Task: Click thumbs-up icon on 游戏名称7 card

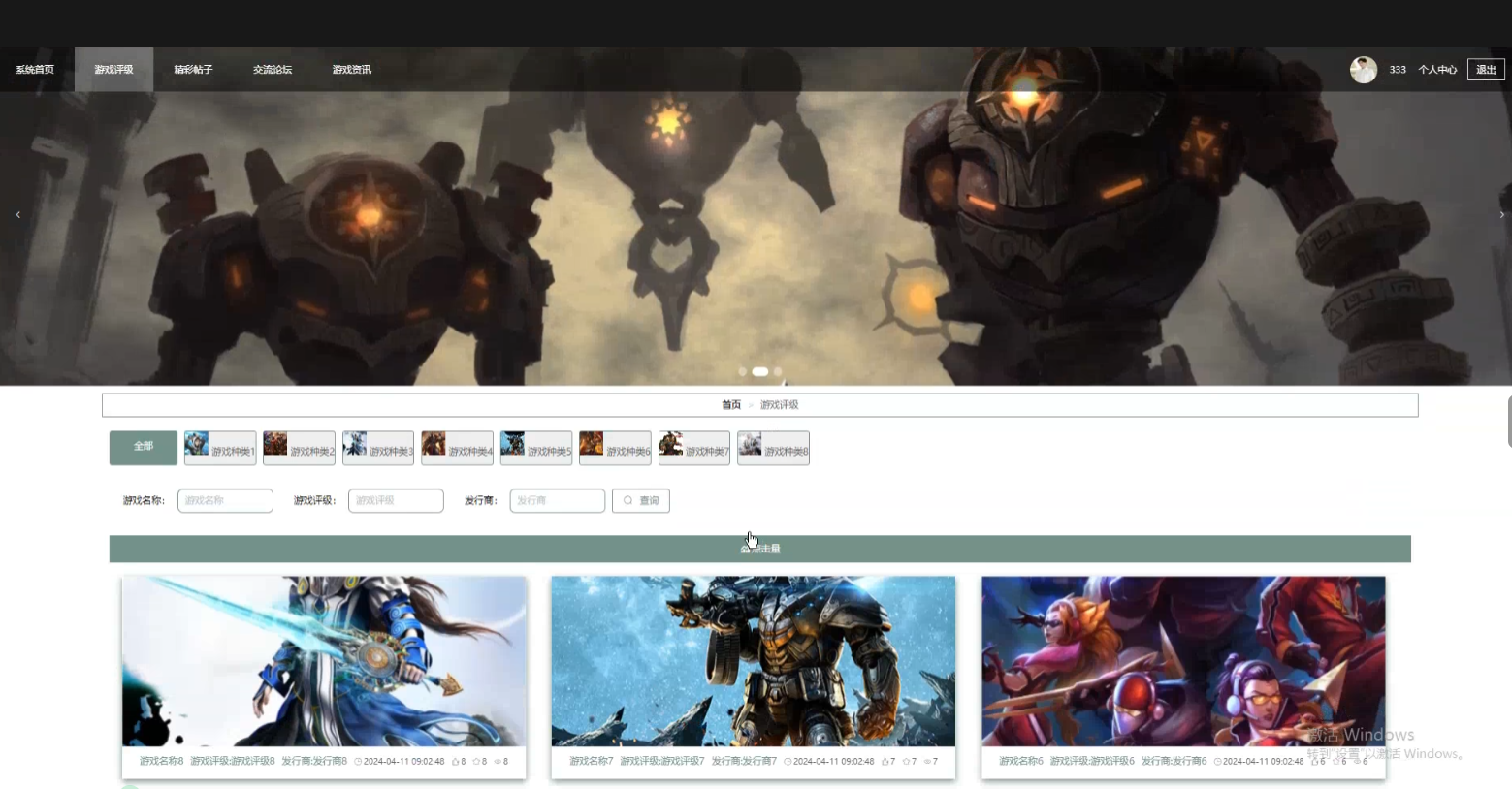Action: tap(885, 762)
